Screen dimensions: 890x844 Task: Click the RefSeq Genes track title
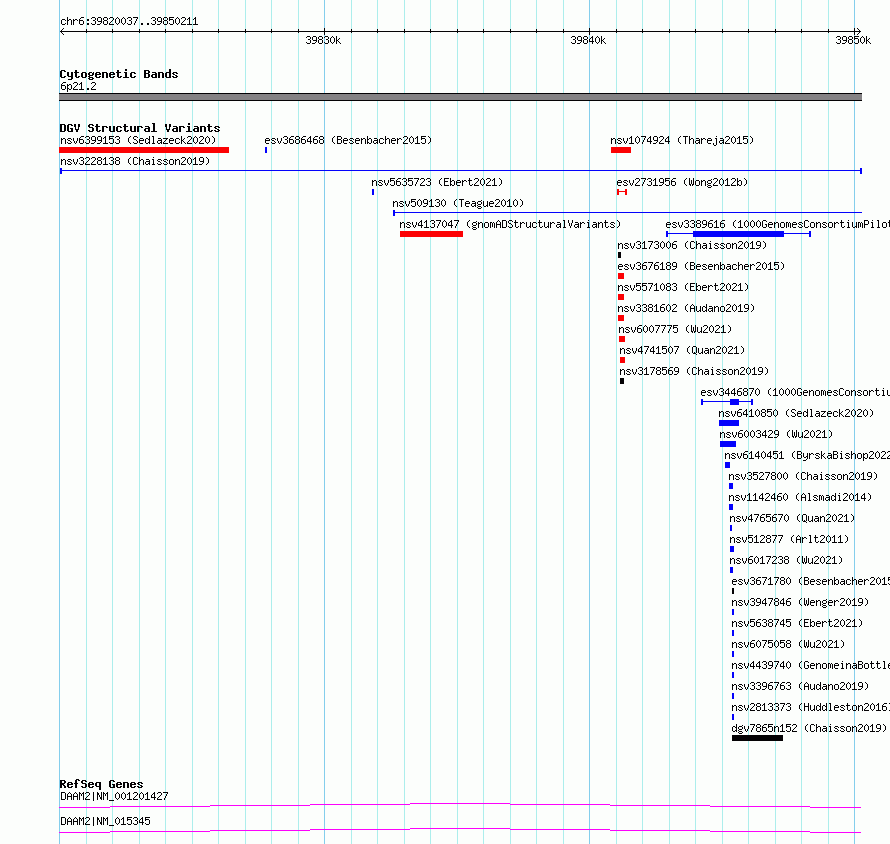point(101,784)
